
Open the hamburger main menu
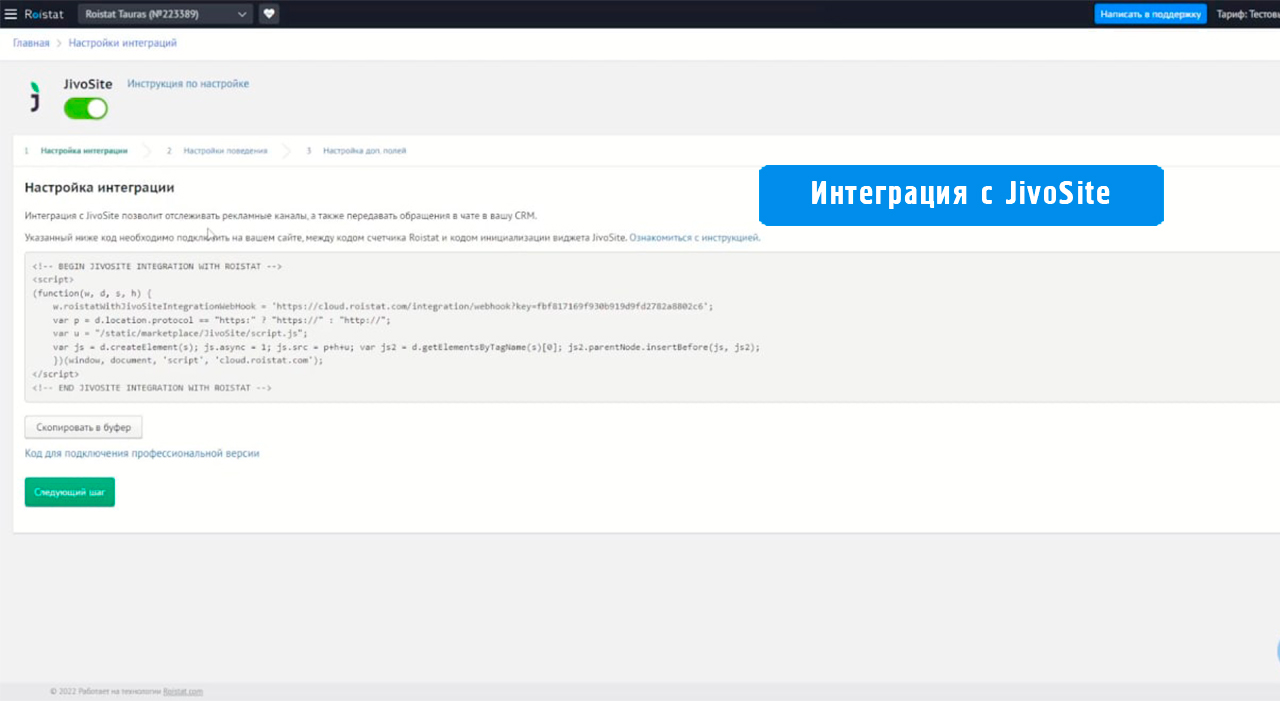11,14
